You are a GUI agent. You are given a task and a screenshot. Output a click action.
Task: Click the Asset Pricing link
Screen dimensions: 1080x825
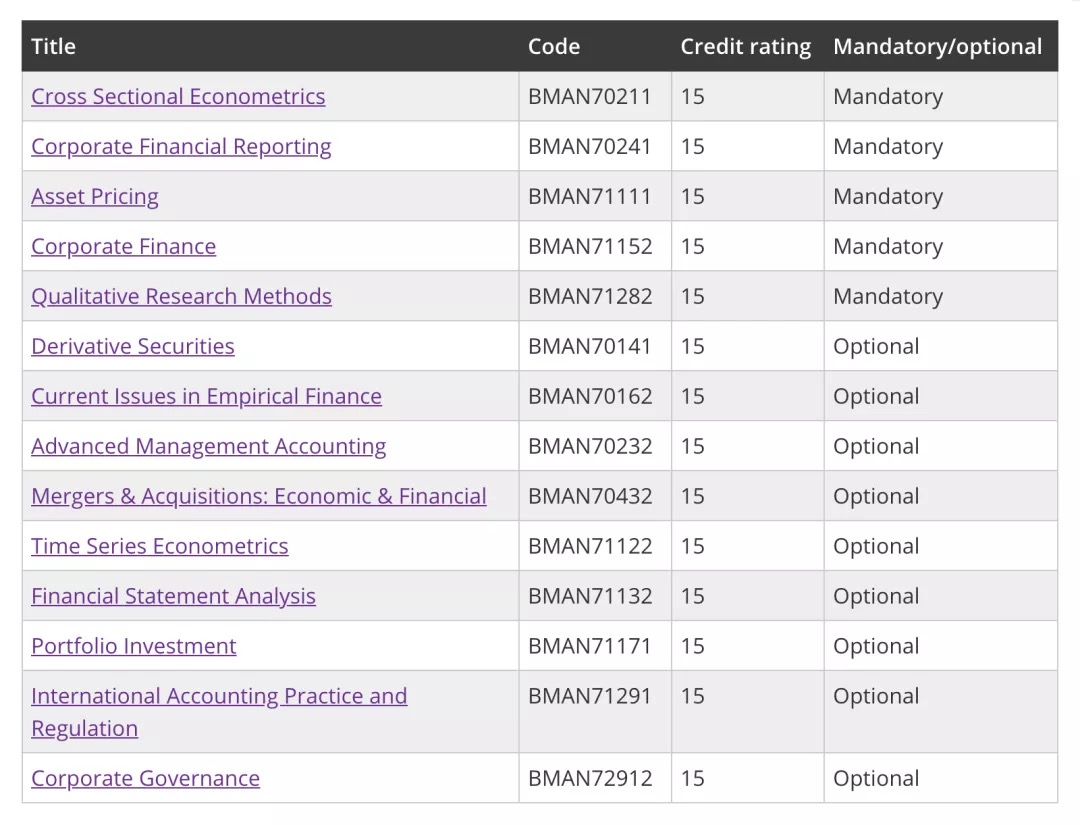coord(94,197)
